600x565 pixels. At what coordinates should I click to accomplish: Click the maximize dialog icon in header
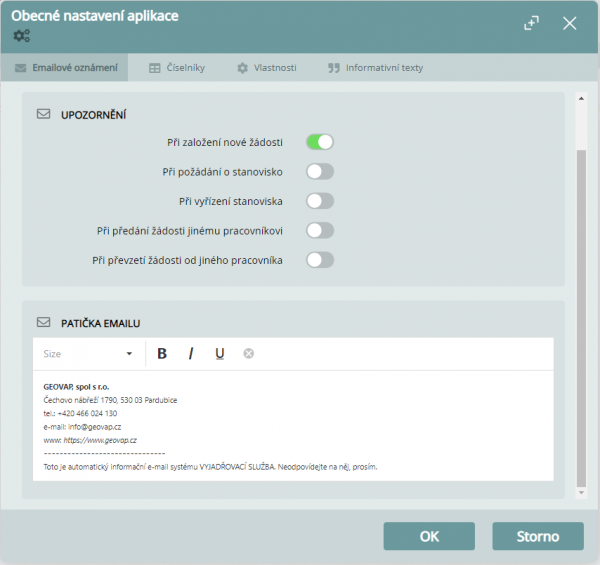click(x=532, y=23)
